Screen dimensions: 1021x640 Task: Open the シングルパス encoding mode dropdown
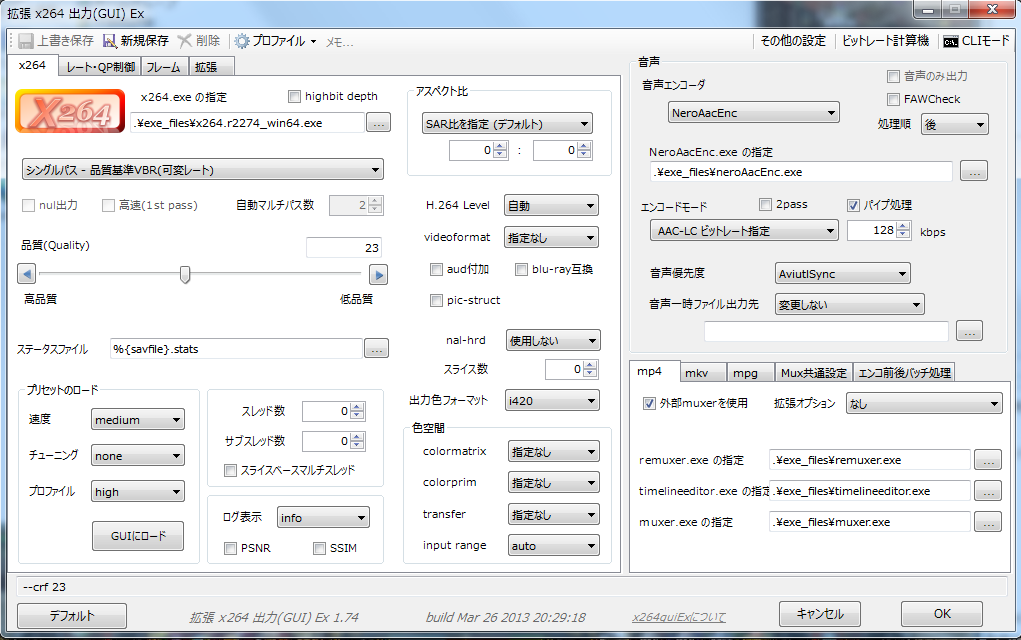point(203,170)
